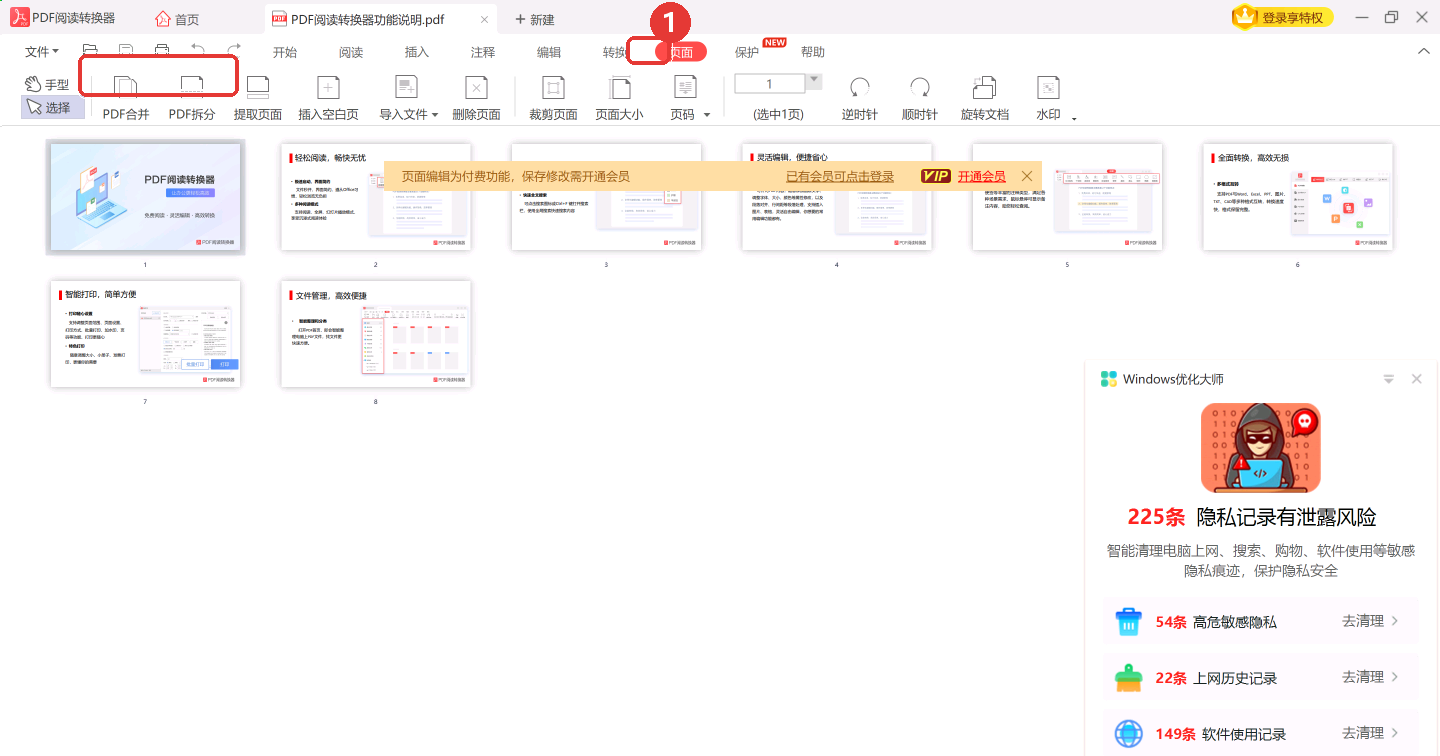Click the PDF合并 merge tool
The width and height of the screenshot is (1440, 756).
point(126,99)
